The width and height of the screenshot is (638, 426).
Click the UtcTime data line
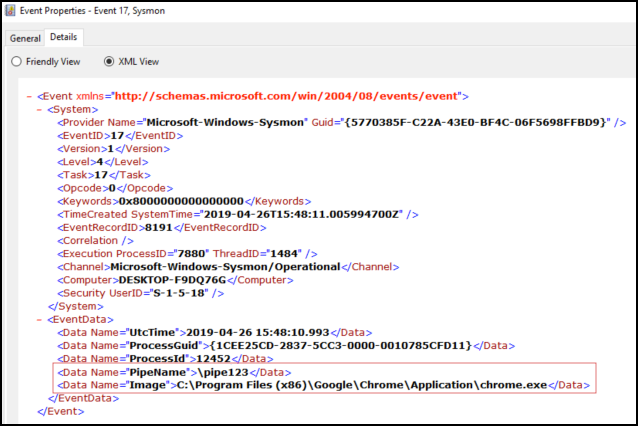point(214,332)
